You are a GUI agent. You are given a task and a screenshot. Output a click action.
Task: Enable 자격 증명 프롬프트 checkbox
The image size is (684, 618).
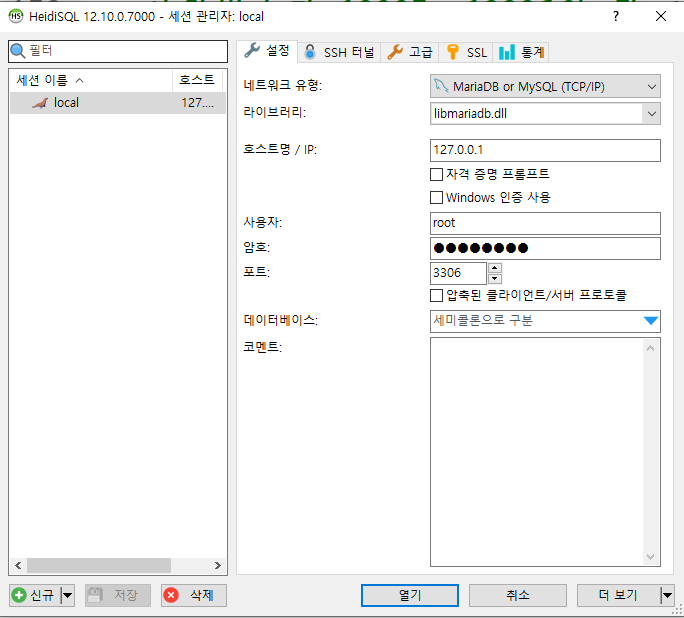coord(436,174)
